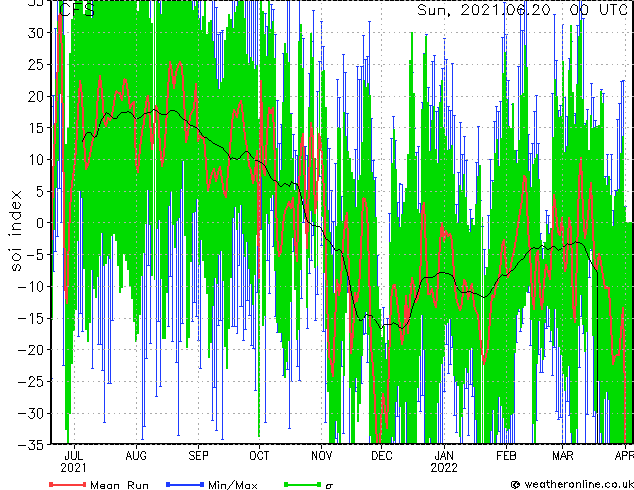Select the Min/Max legend label

233,484
